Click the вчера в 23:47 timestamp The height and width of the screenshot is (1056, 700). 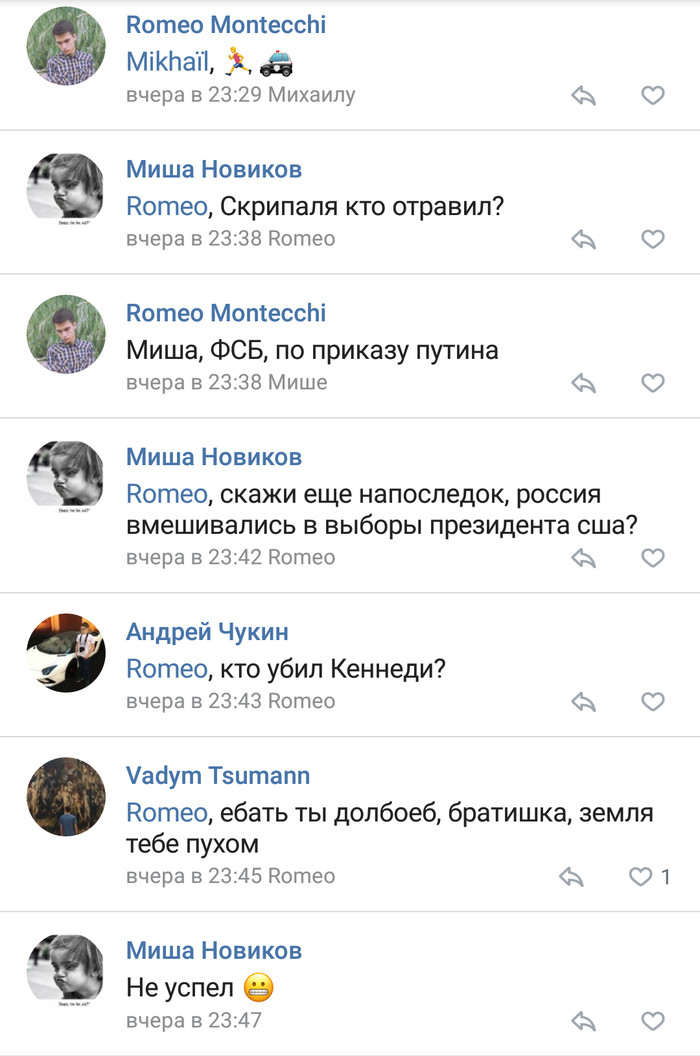194,1021
